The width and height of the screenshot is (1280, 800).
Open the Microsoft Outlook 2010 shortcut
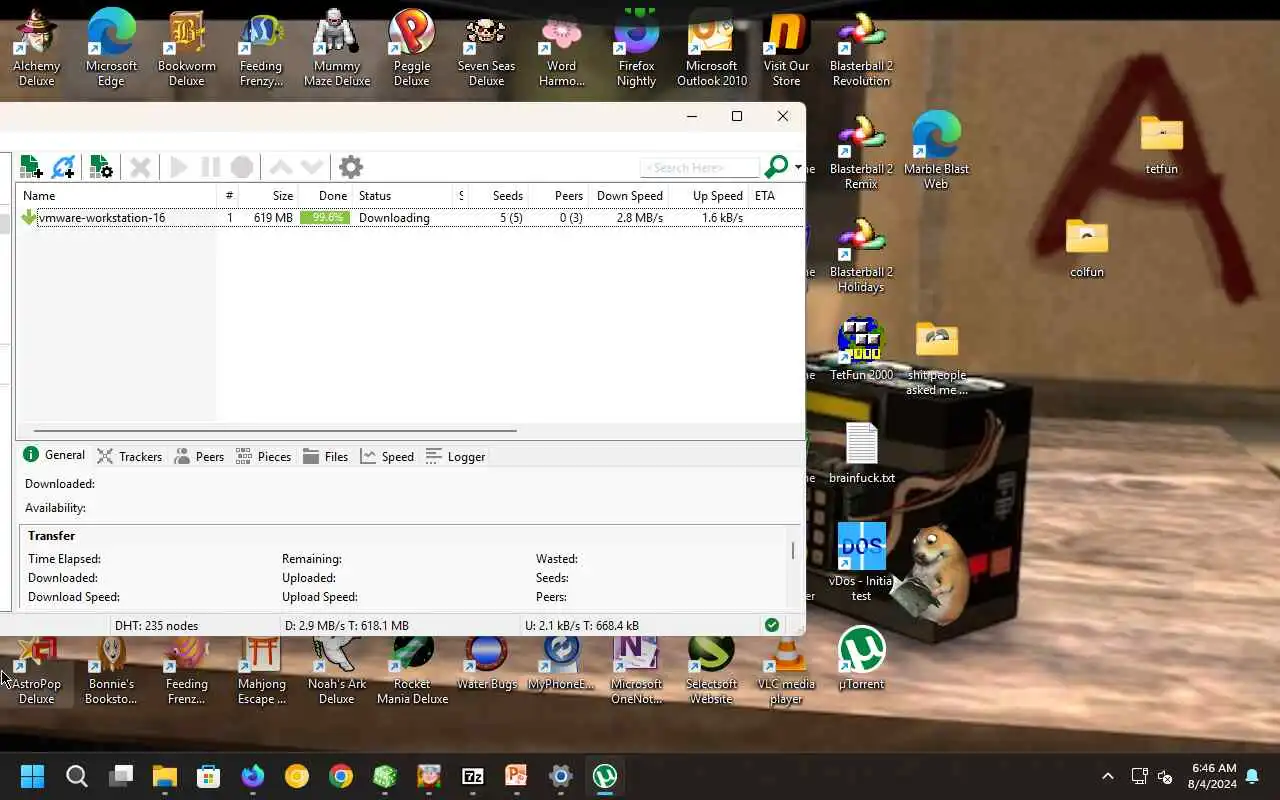(712, 48)
